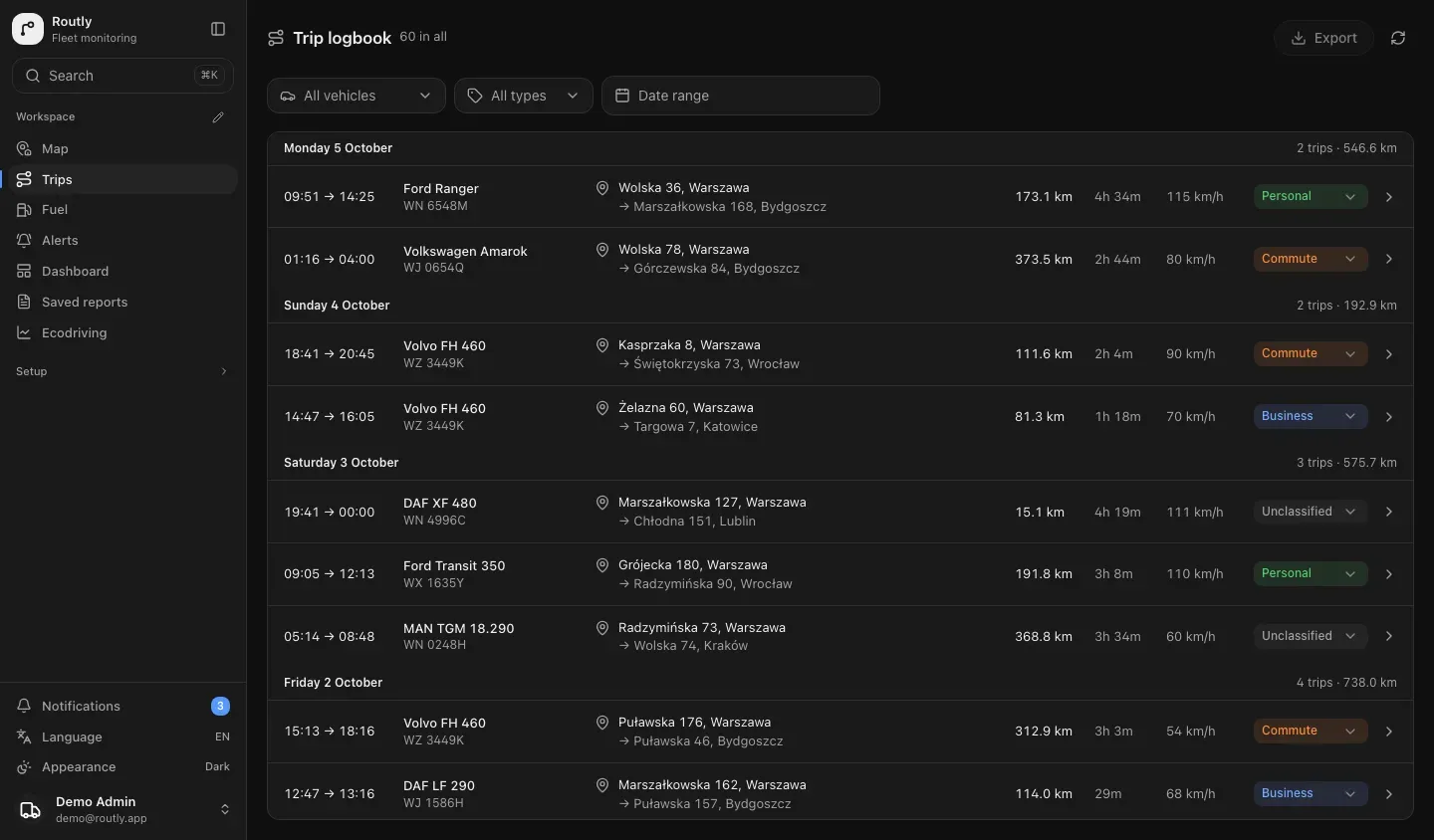Click location pin icon beside Puławska 176, Warszawa

pos(602,723)
